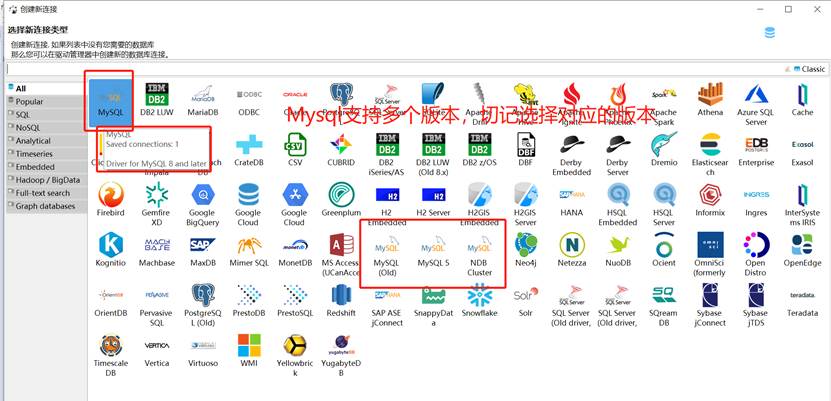Pick the Firebird database
This screenshot has height=401, width=831.
(x=111, y=200)
